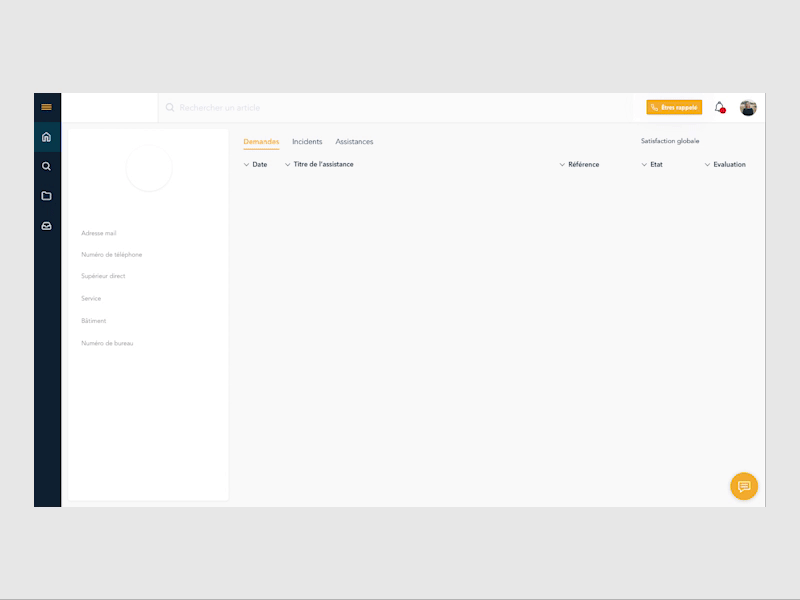This screenshot has width=800, height=600.
Task: Expand the Date column filter
Action: 258,164
